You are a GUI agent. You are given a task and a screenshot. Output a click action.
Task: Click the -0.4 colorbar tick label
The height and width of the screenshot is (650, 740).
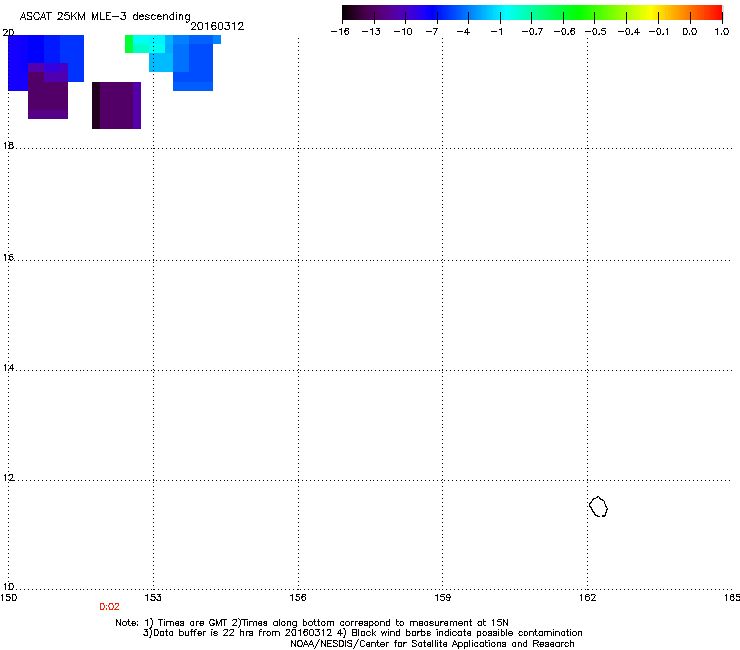[x=629, y=32]
